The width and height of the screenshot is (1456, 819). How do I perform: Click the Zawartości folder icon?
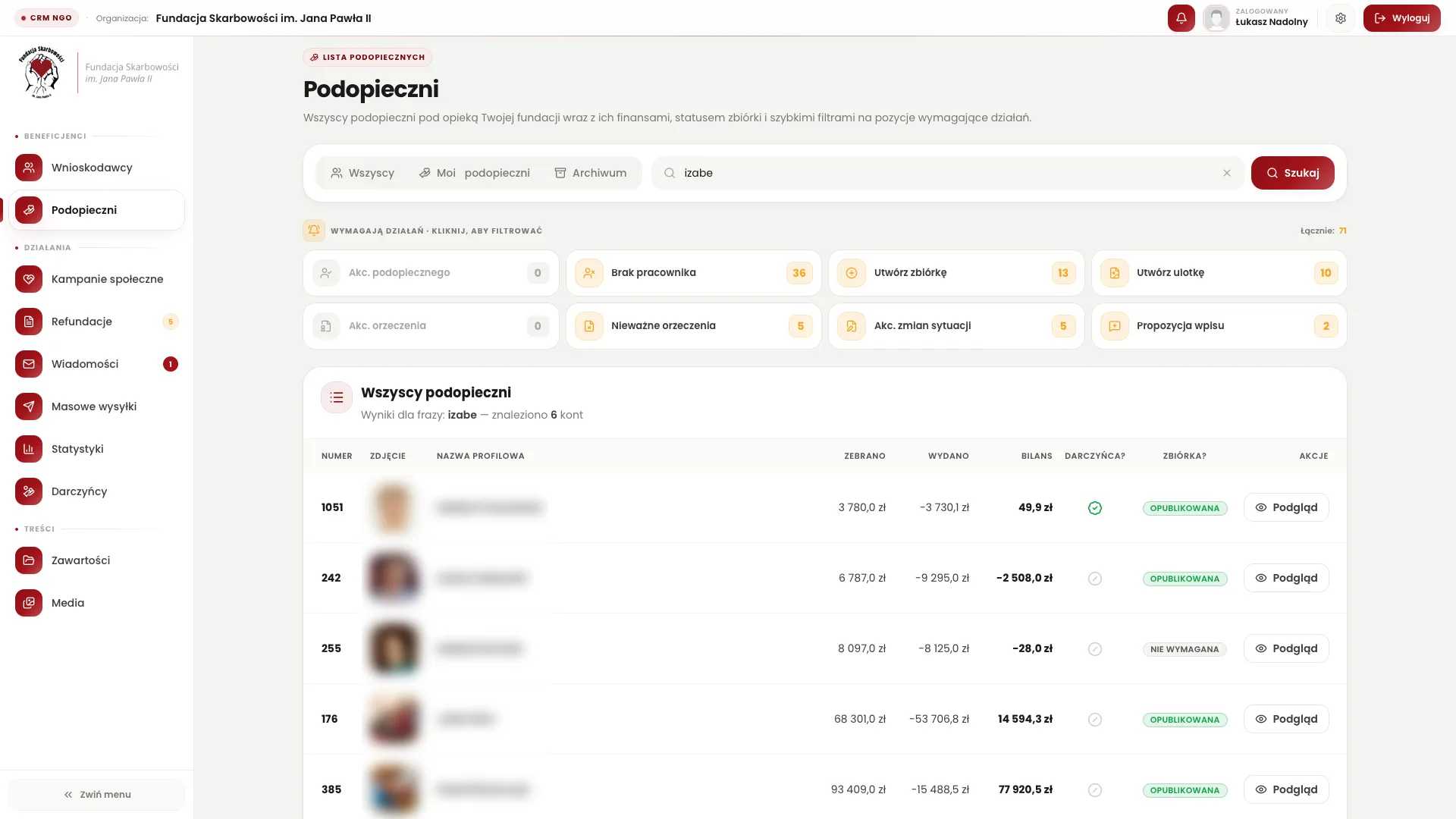pos(29,560)
